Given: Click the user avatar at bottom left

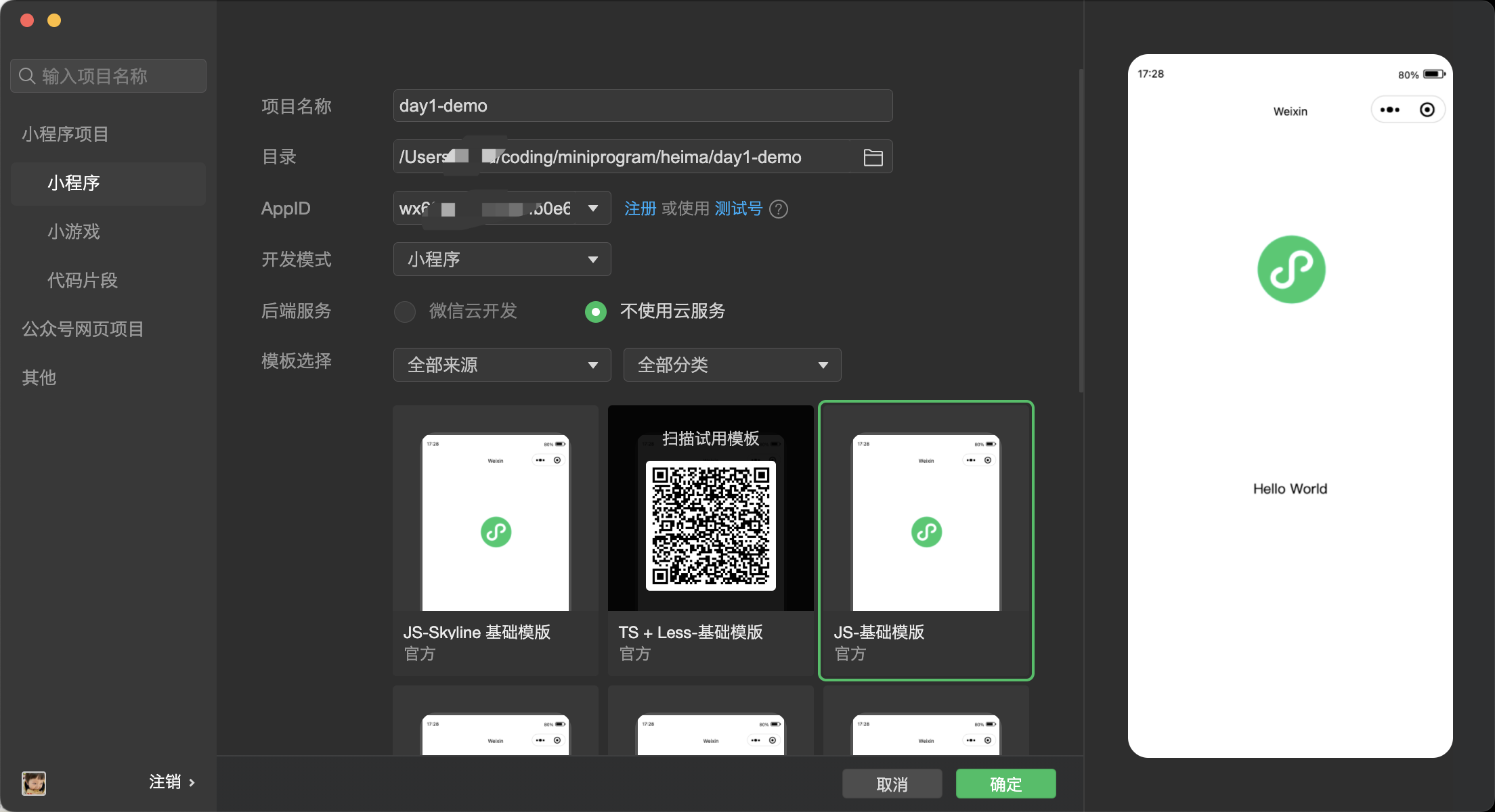Looking at the screenshot, I should tap(34, 783).
